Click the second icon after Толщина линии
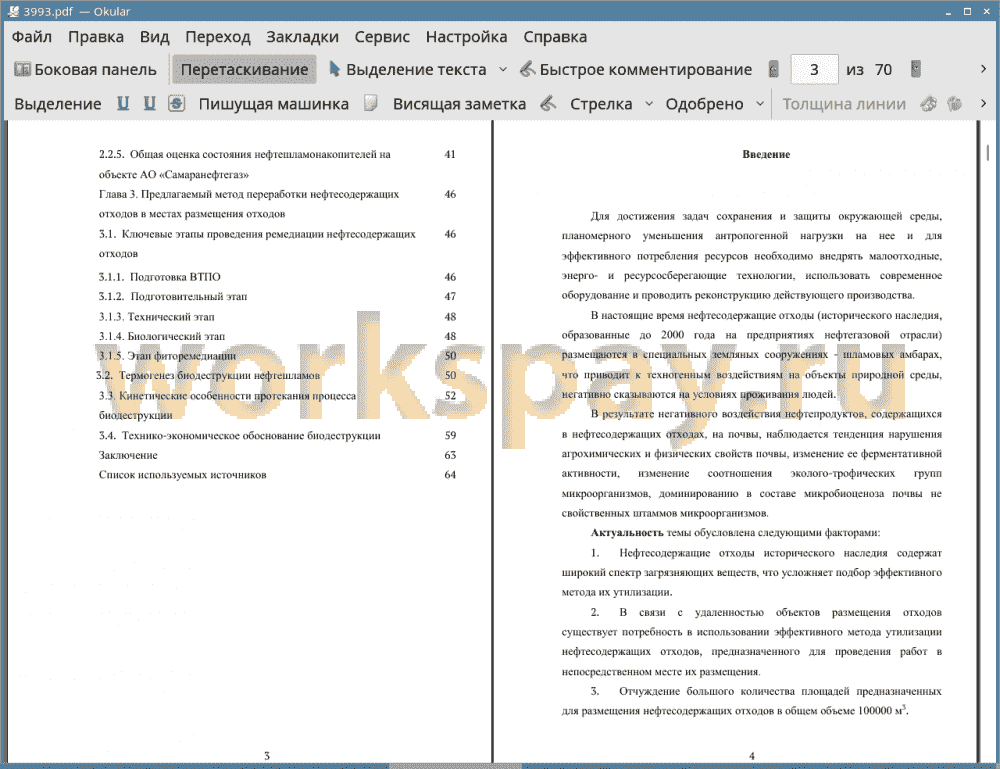Viewport: 1000px width, 769px height. coord(955,103)
